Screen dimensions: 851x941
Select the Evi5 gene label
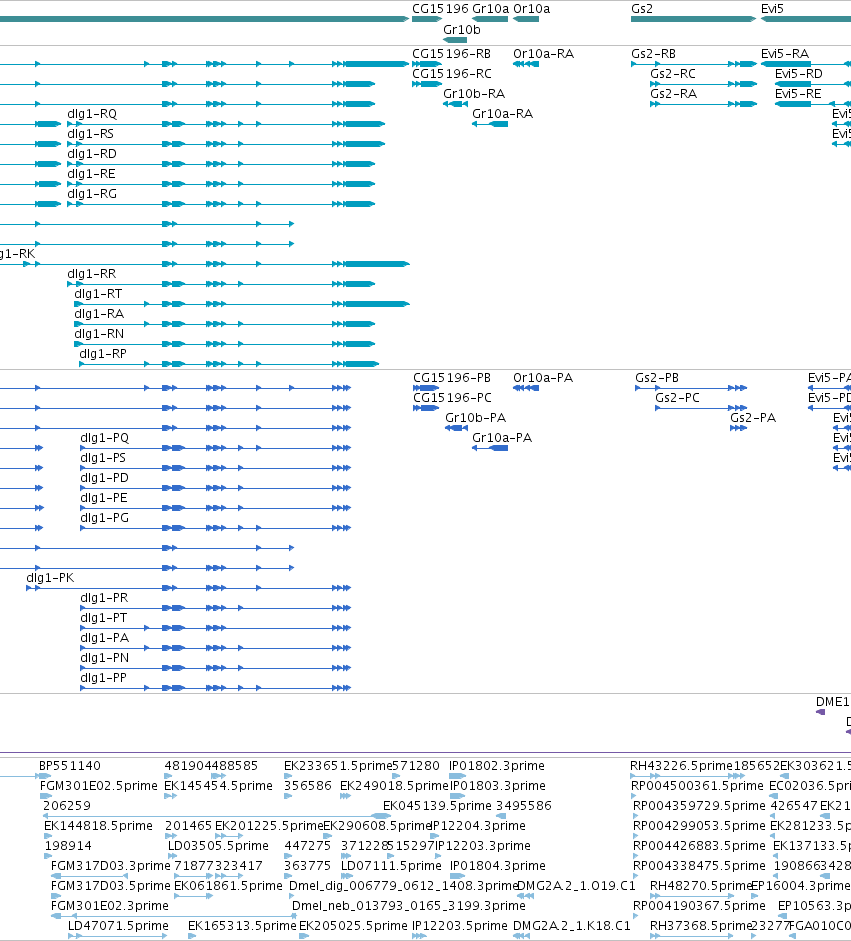pyautogui.click(x=772, y=9)
